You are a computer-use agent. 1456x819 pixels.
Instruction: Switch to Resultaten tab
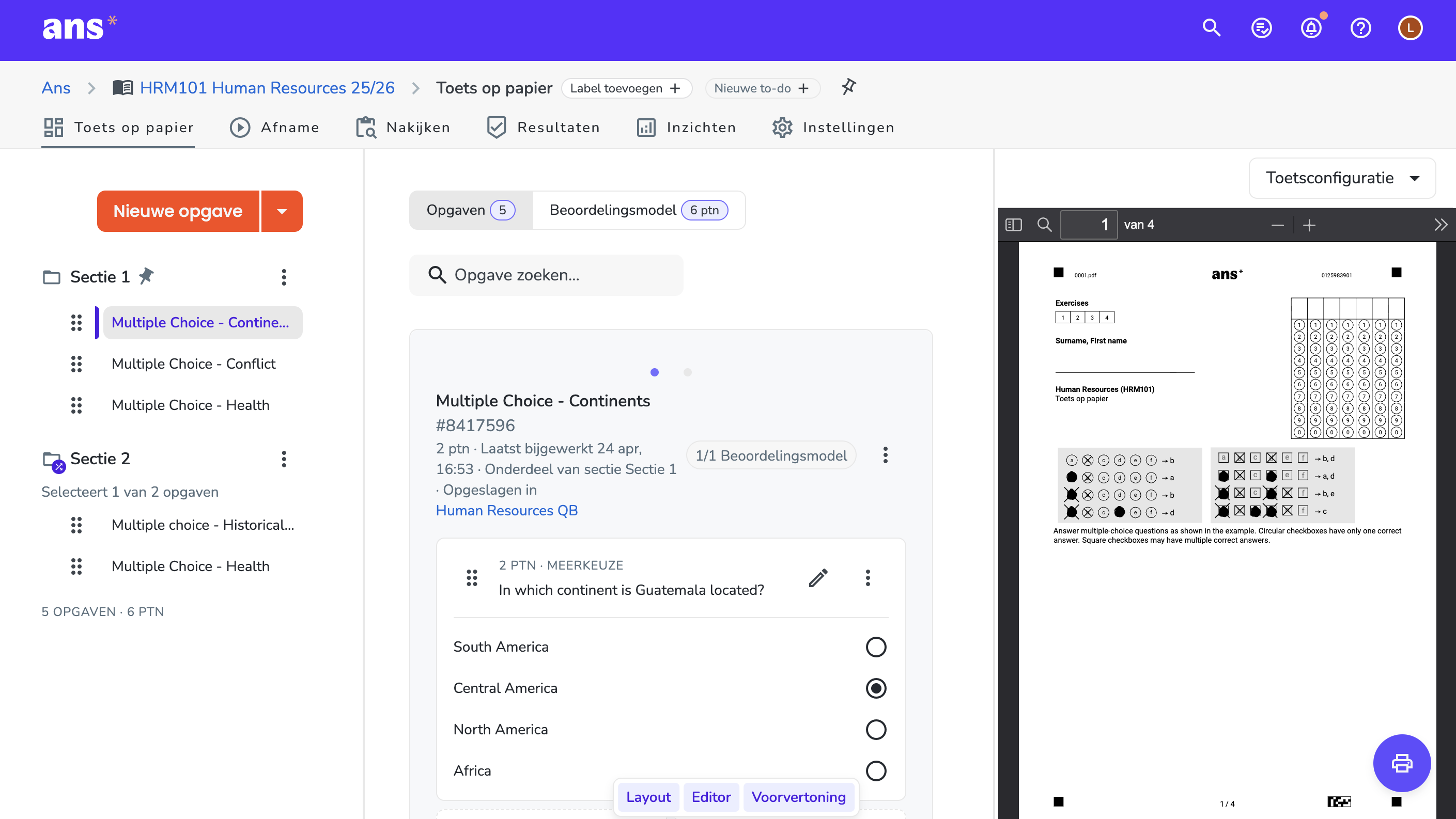coord(543,128)
